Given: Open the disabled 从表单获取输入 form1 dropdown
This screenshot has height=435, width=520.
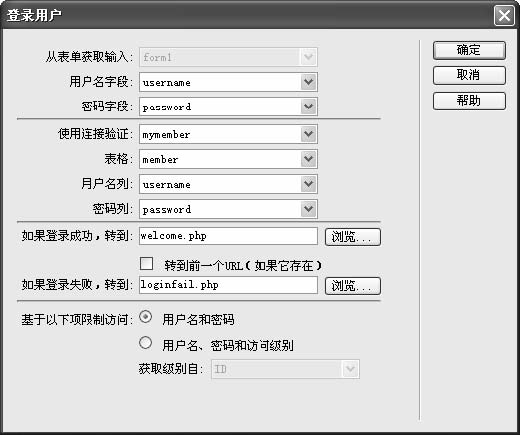Looking at the screenshot, I should (x=308, y=57).
